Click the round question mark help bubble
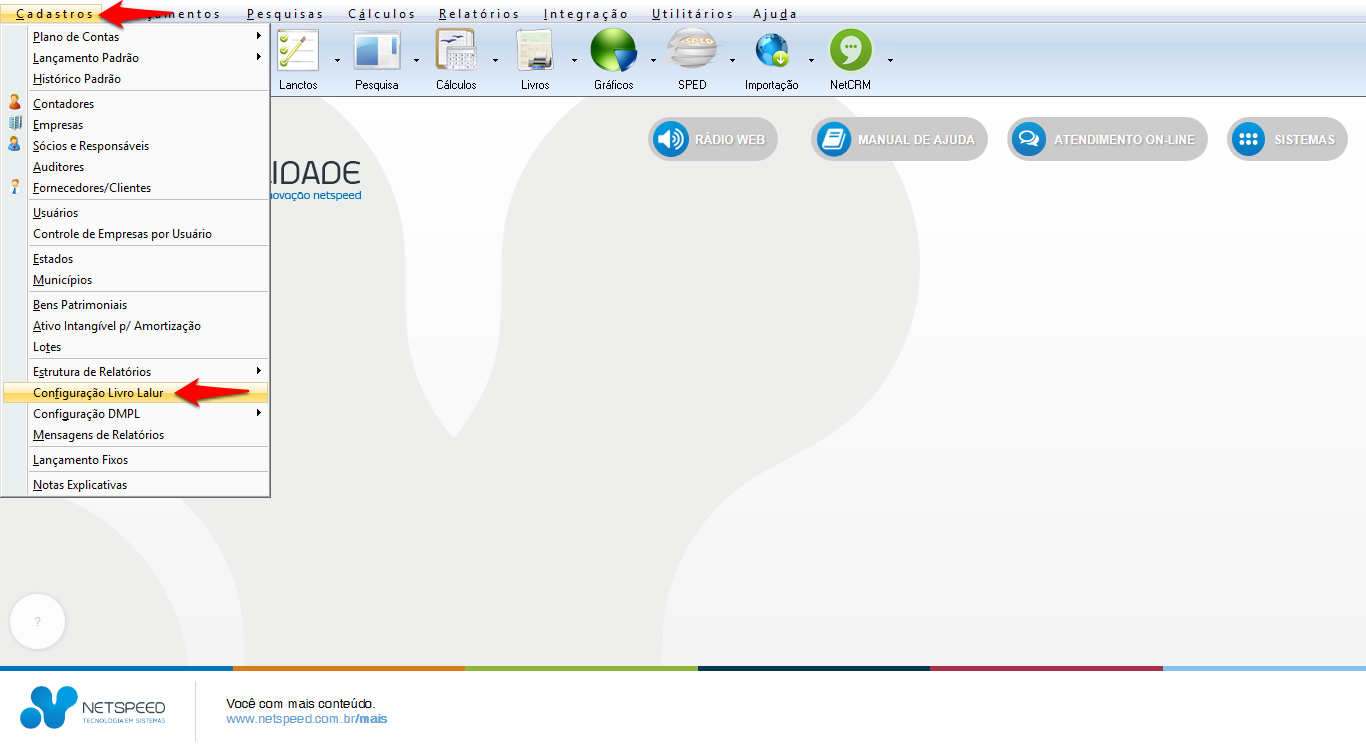Viewport: 1366px width, 747px height. pyautogui.click(x=38, y=622)
